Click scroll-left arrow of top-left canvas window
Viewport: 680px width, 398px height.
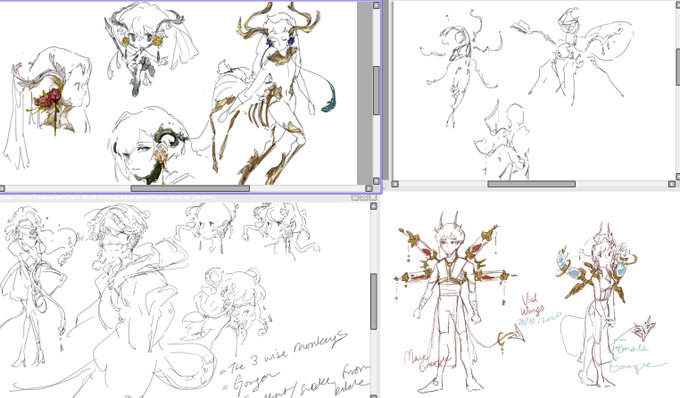[x=2, y=188]
